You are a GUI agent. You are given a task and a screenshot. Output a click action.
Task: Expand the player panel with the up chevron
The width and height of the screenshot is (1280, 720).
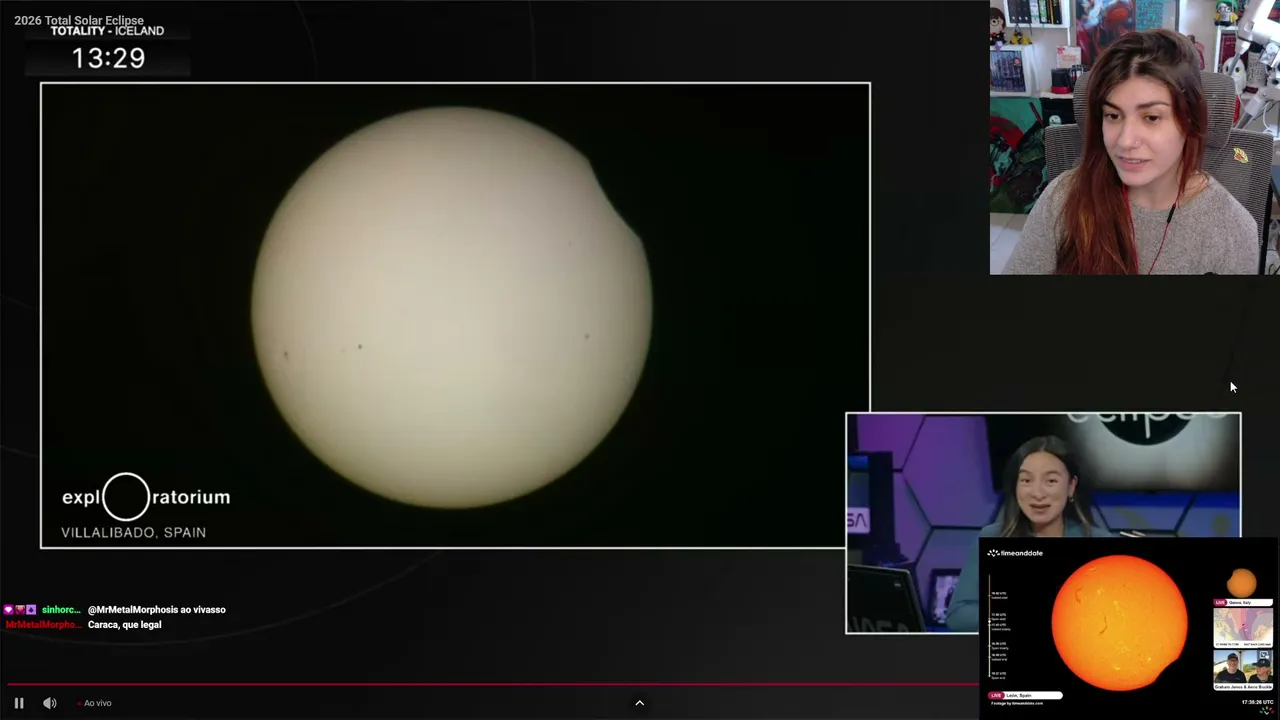[640, 703]
